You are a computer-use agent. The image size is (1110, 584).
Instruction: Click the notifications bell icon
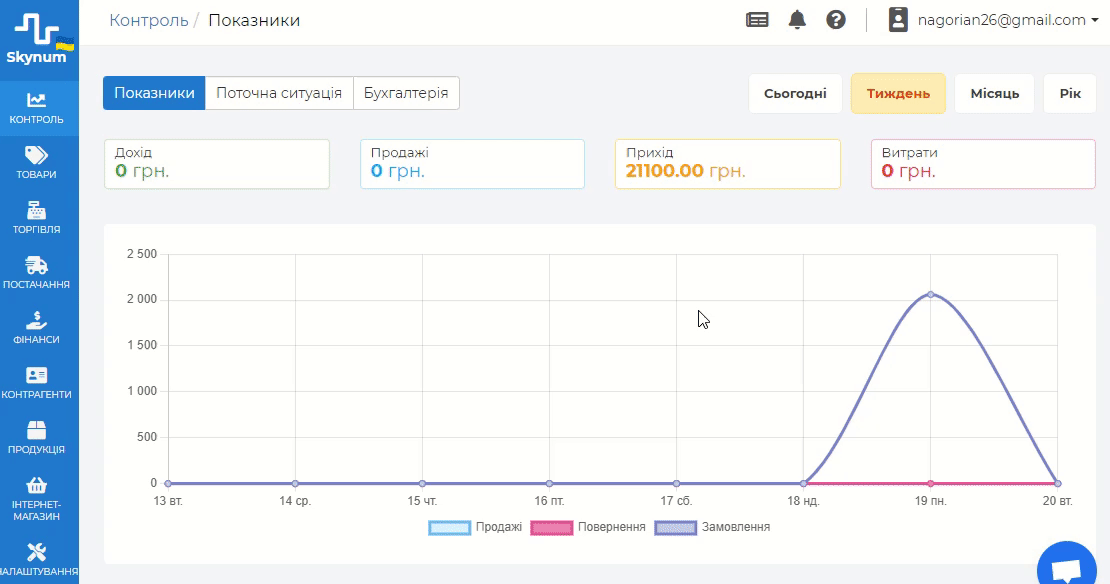(x=797, y=20)
